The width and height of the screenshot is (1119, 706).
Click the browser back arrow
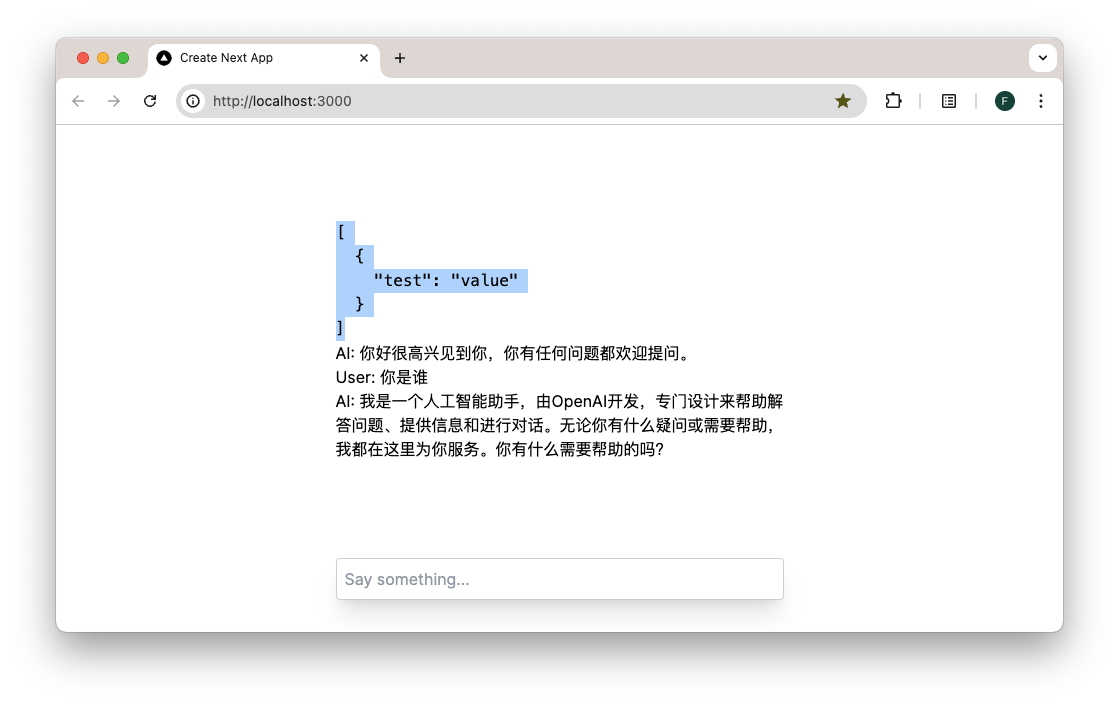click(78, 101)
